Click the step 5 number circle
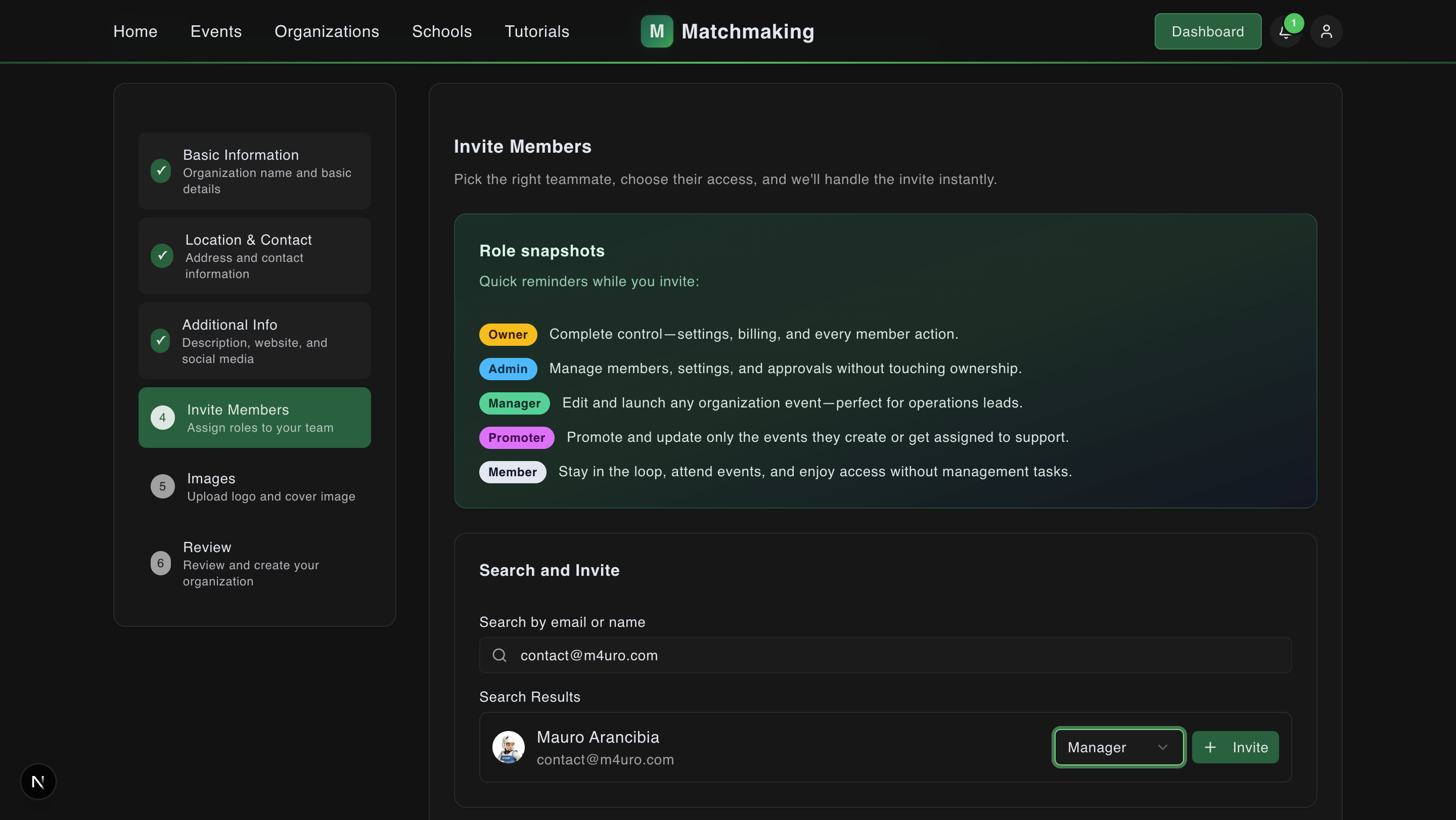Screen dimensions: 1456x820 [x=163, y=486]
